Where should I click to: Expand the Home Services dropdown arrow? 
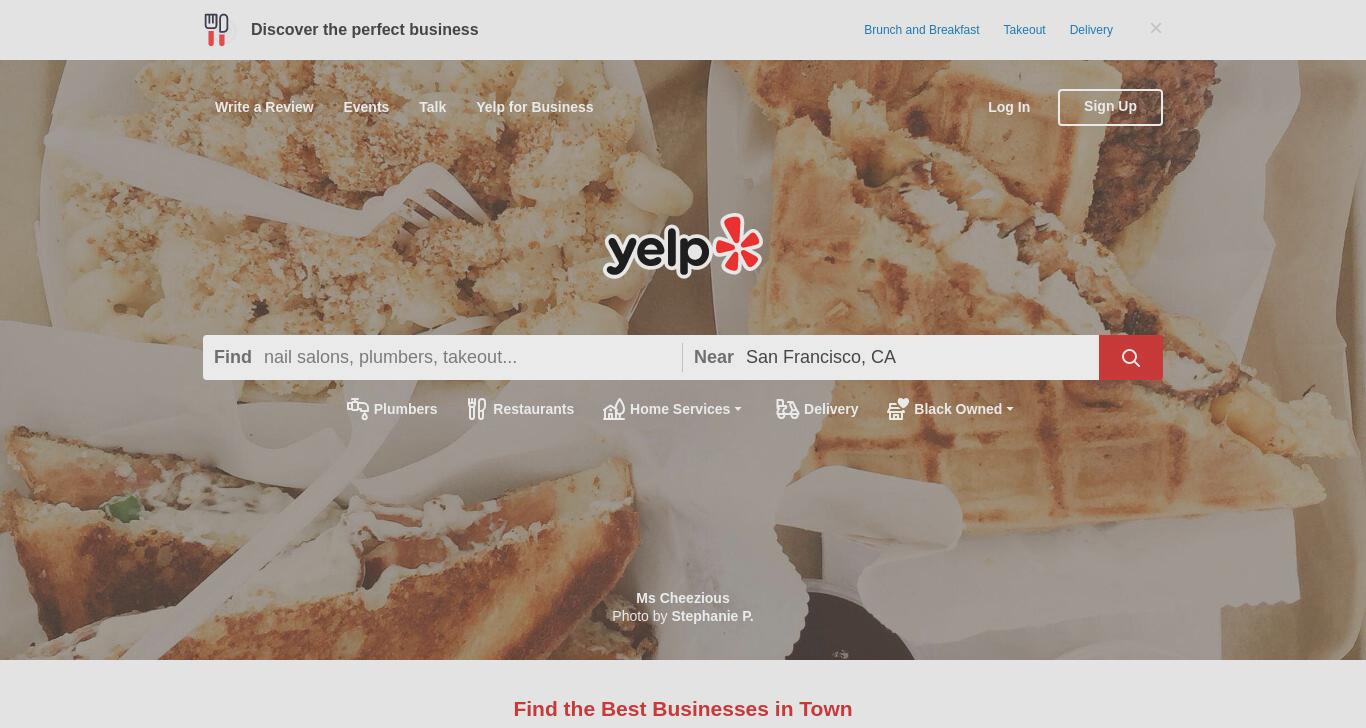click(738, 409)
